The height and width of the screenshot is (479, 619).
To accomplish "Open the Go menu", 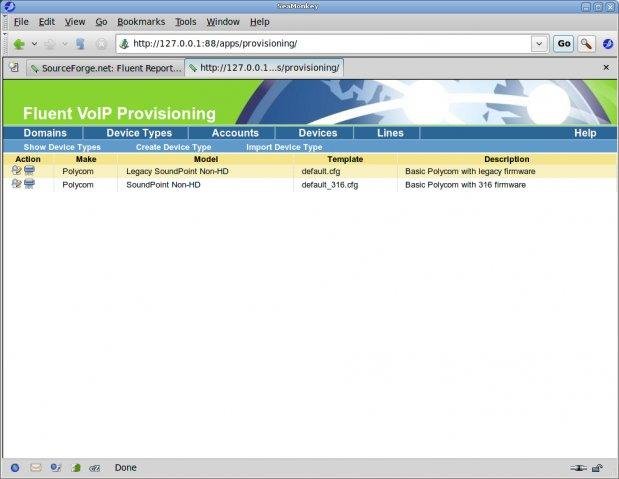I will point(101,22).
